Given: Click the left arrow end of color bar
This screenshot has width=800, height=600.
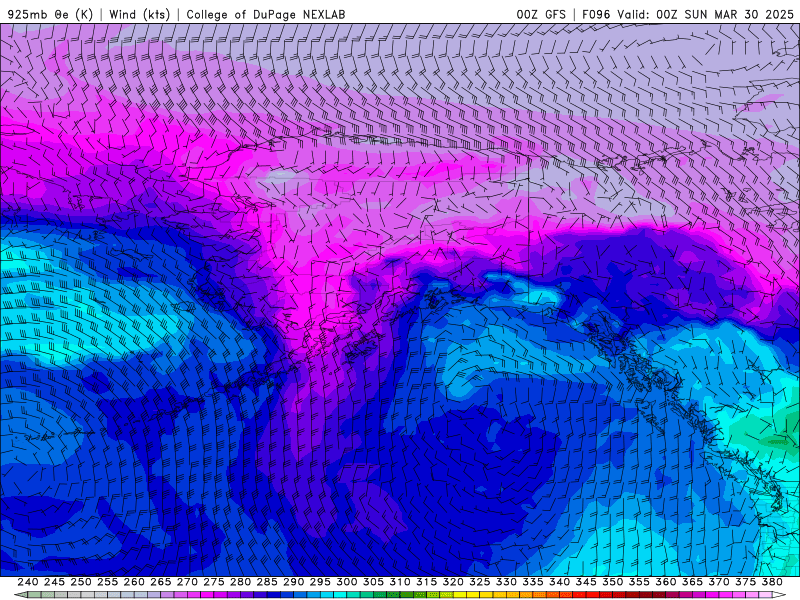Looking at the screenshot, I should (x=21, y=595).
